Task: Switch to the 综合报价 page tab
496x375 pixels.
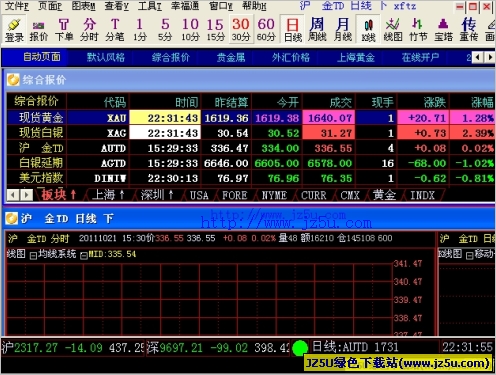Action: click(171, 57)
